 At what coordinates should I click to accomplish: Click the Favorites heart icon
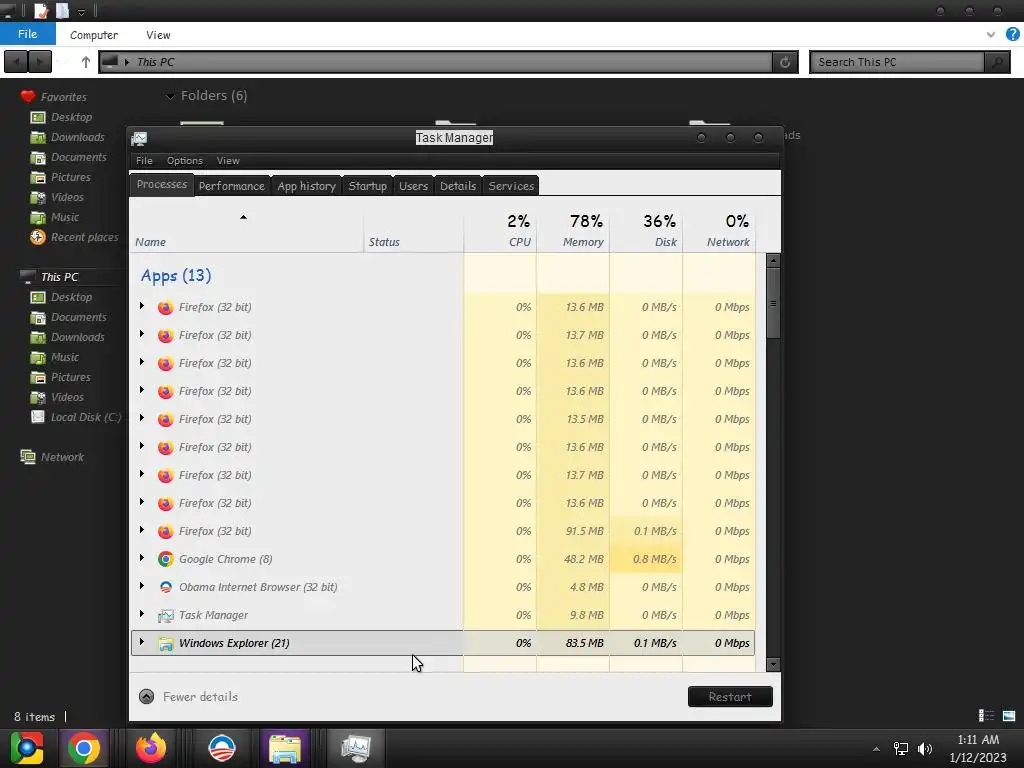click(27, 97)
